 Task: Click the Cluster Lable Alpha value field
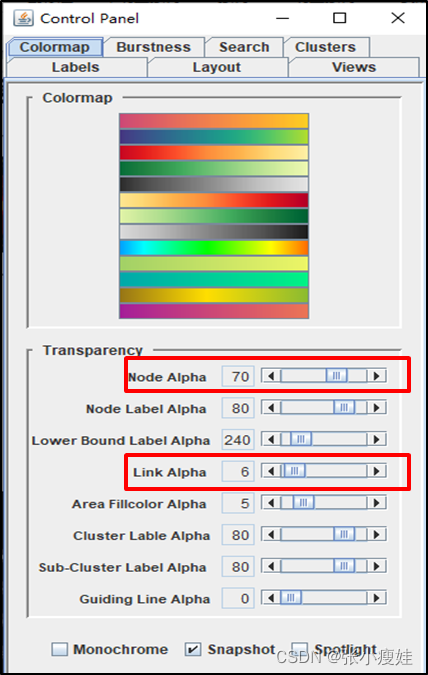pos(238,535)
